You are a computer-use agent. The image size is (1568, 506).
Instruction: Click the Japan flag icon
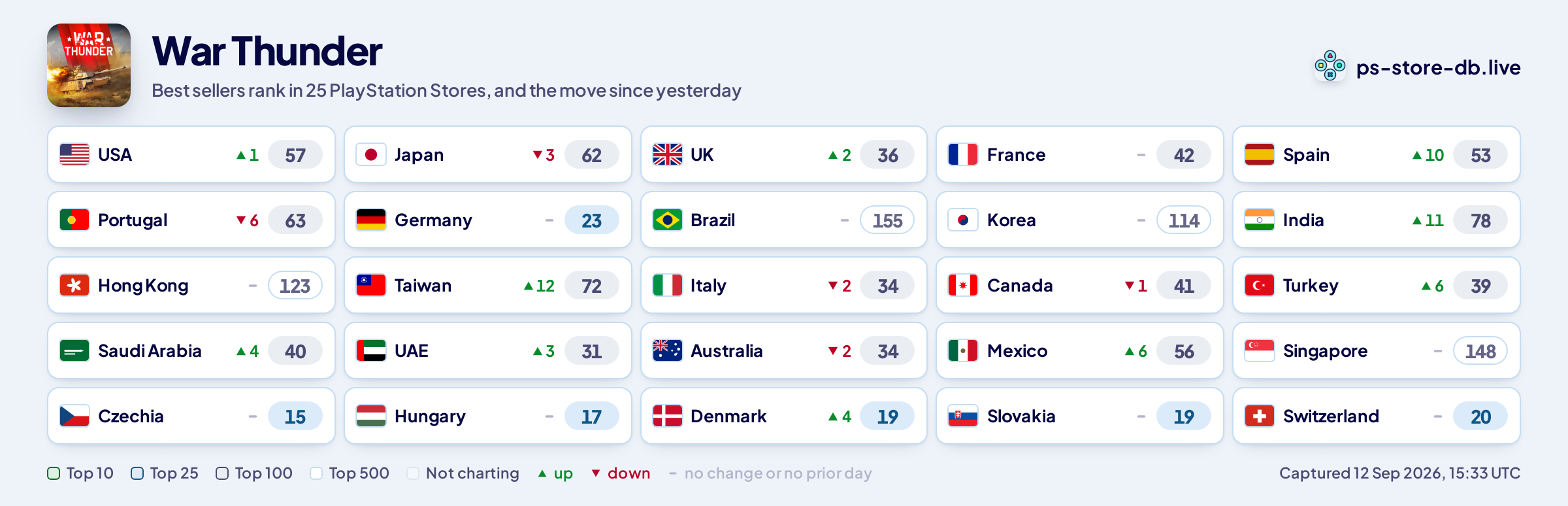[371, 154]
